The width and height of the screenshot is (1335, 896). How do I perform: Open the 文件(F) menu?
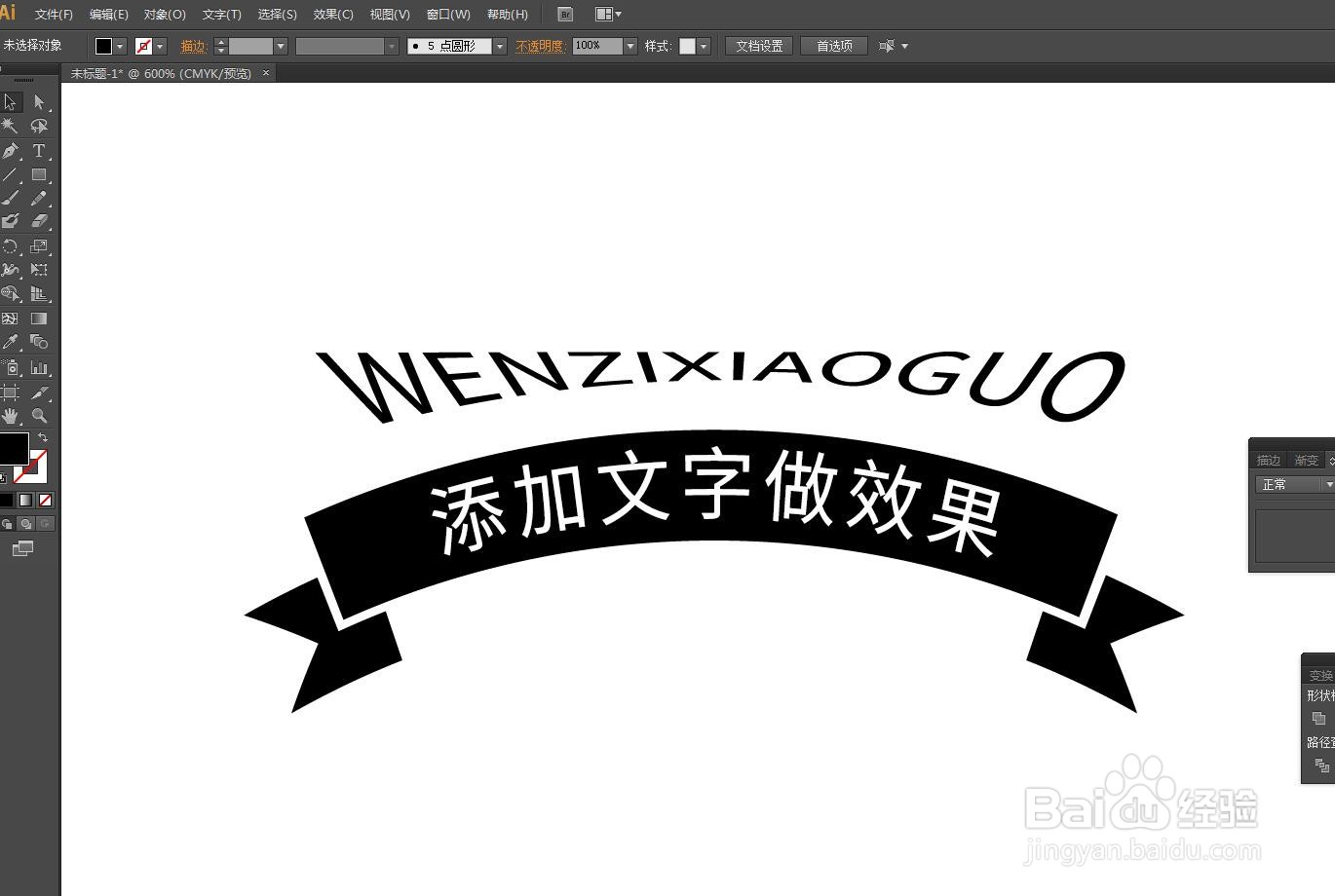(54, 15)
